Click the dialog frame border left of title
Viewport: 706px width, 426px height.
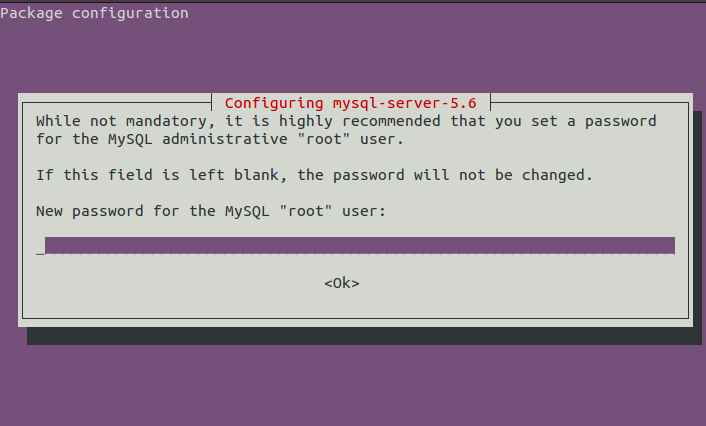pyautogui.click(x=117, y=103)
